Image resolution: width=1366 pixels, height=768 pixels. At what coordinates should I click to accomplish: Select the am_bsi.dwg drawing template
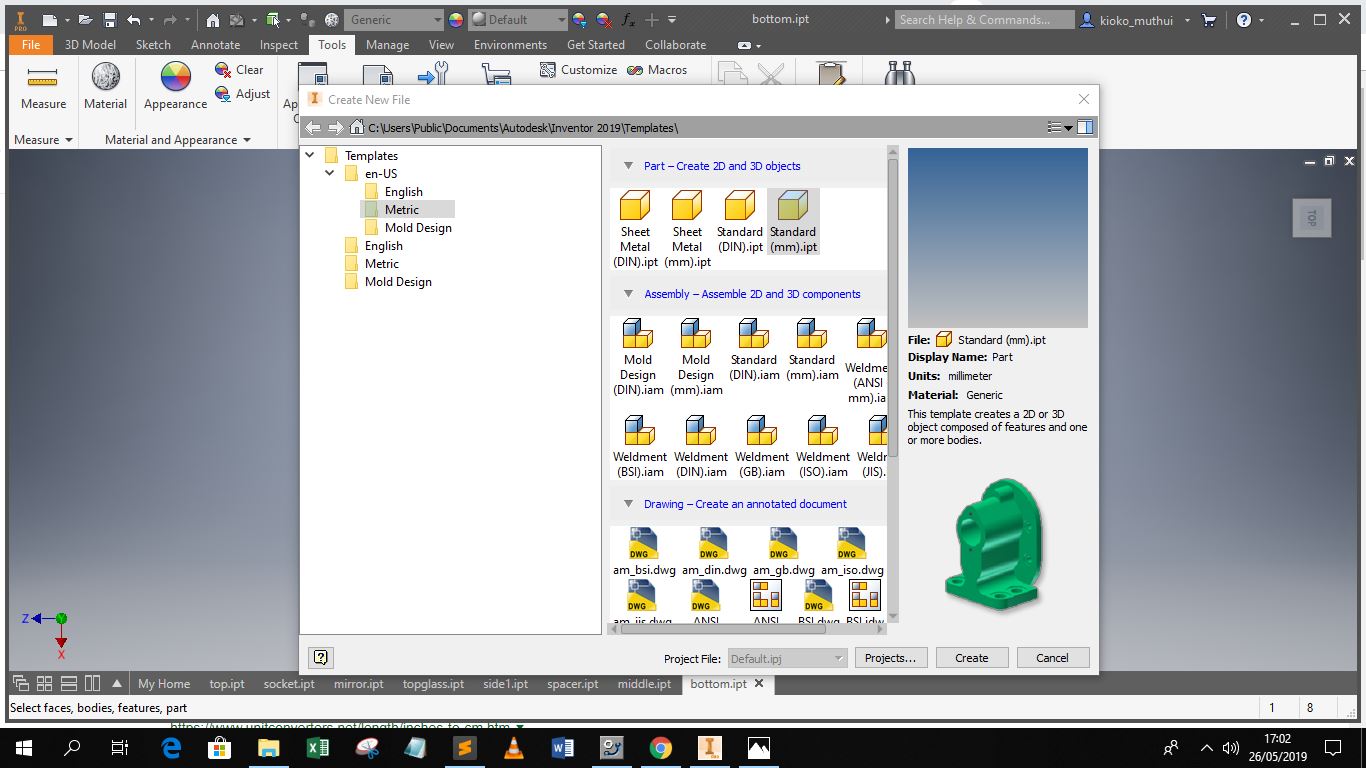pyautogui.click(x=644, y=553)
